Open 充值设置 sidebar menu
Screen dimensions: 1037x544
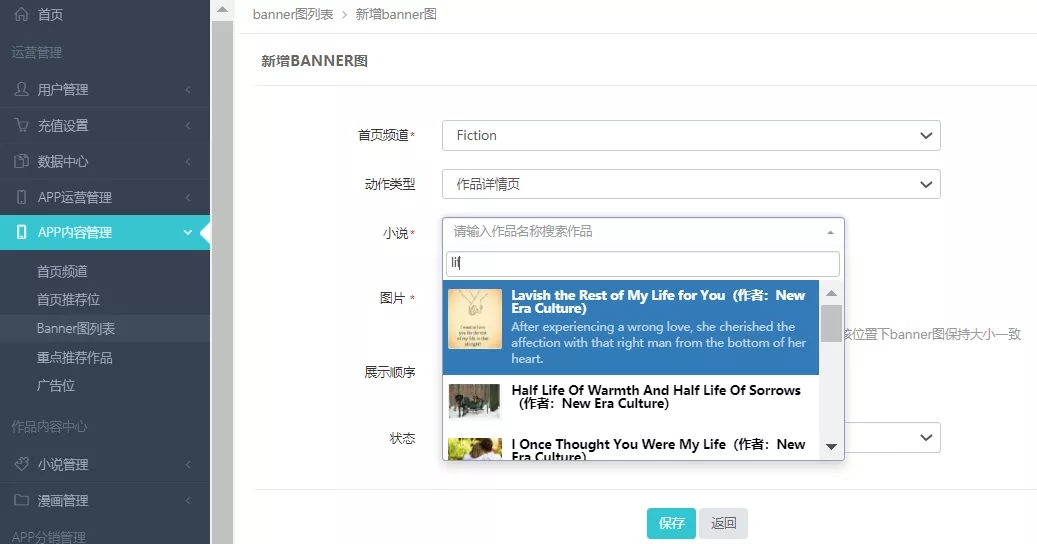click(x=105, y=125)
